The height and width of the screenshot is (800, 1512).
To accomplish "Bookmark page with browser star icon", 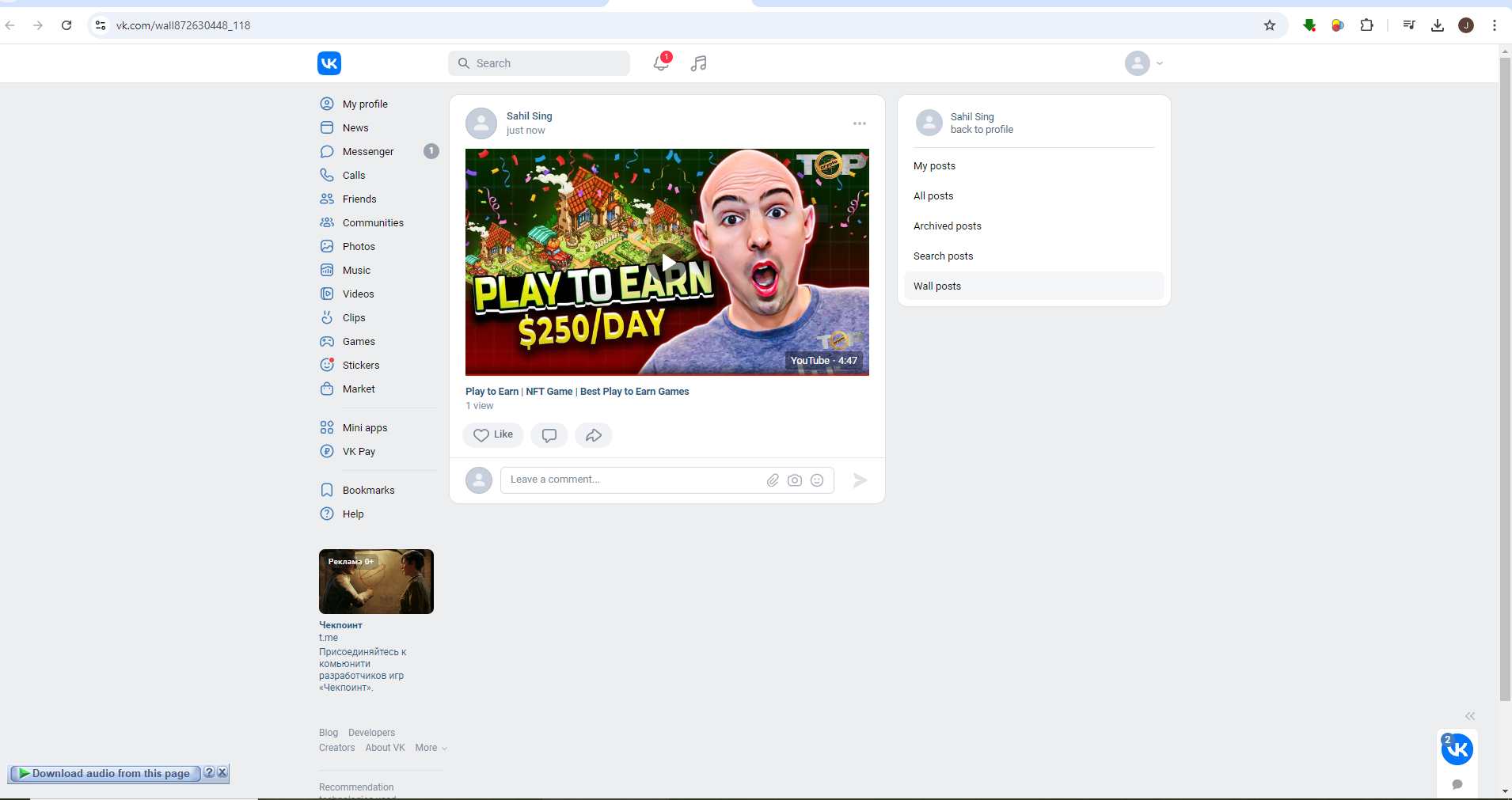I will [x=1270, y=25].
